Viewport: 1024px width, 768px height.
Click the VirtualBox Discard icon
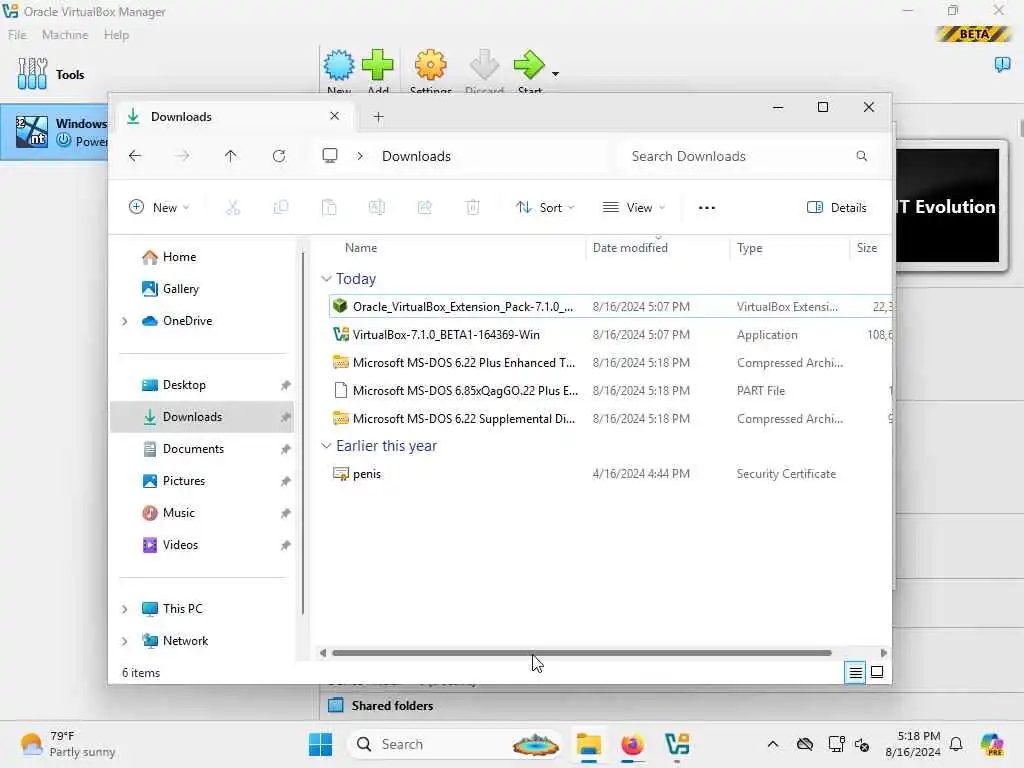[x=484, y=65]
